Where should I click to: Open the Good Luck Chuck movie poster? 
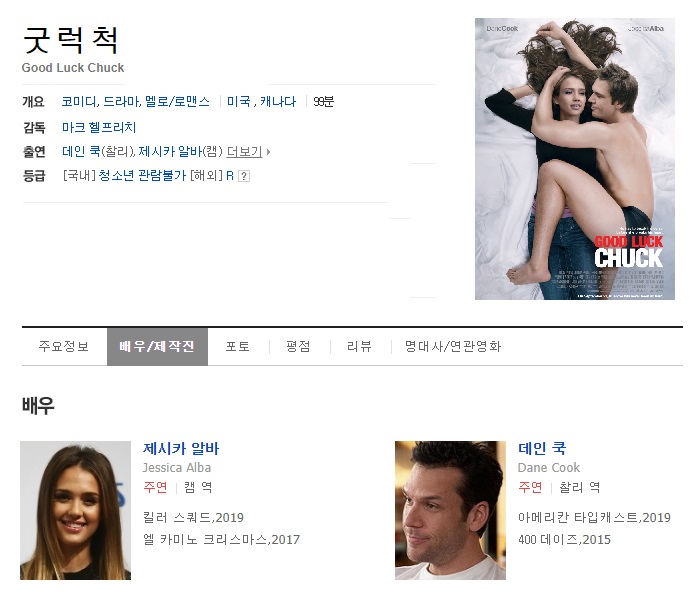pyautogui.click(x=574, y=158)
